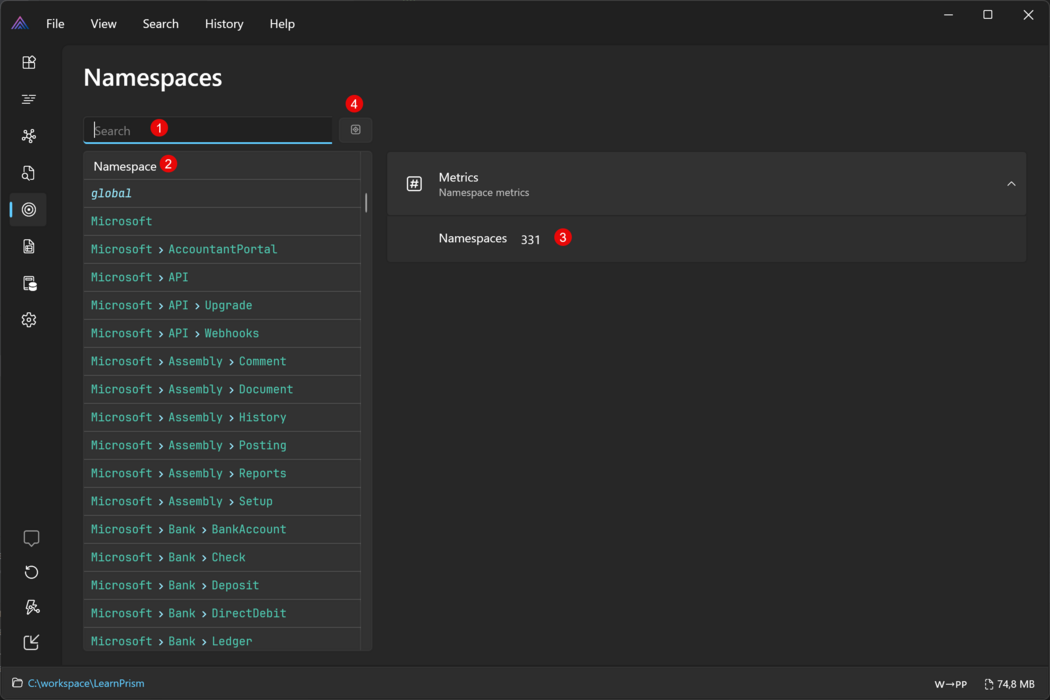
Task: Open settings via the gear icon
Action: (x=29, y=320)
